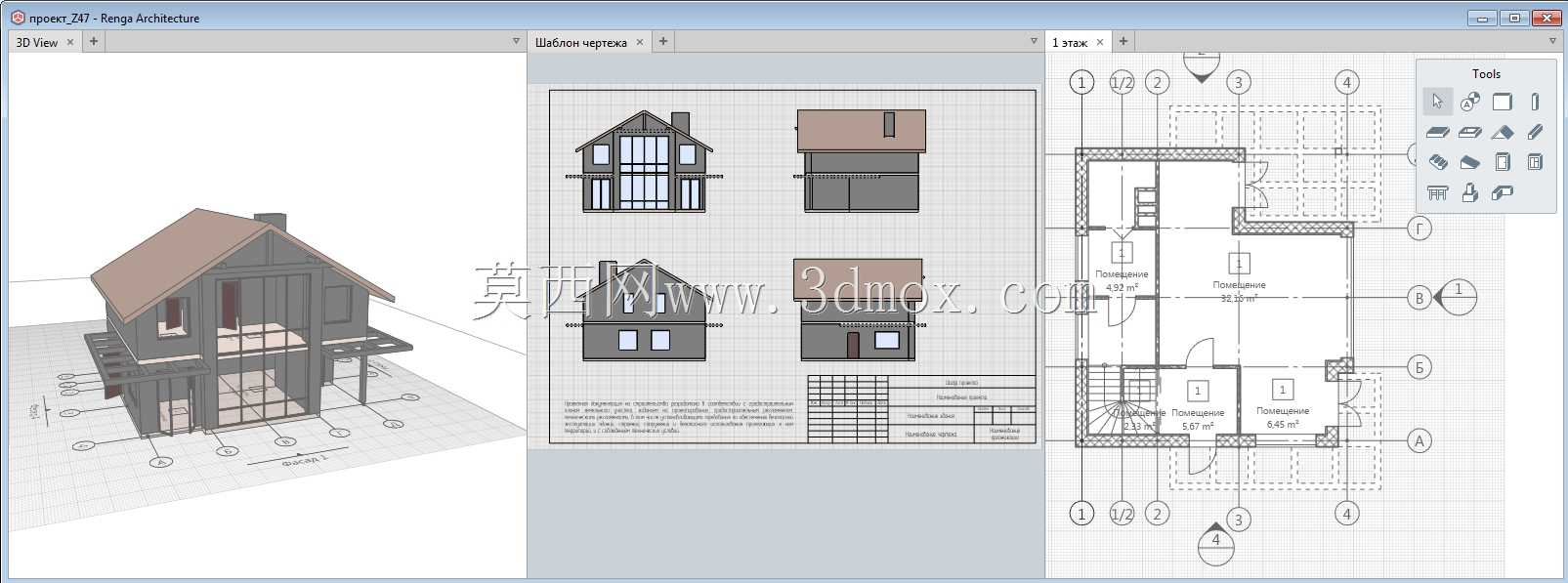This screenshot has width=1568, height=583.
Task: Click the title block table on drawing sheet
Action: click(921, 409)
